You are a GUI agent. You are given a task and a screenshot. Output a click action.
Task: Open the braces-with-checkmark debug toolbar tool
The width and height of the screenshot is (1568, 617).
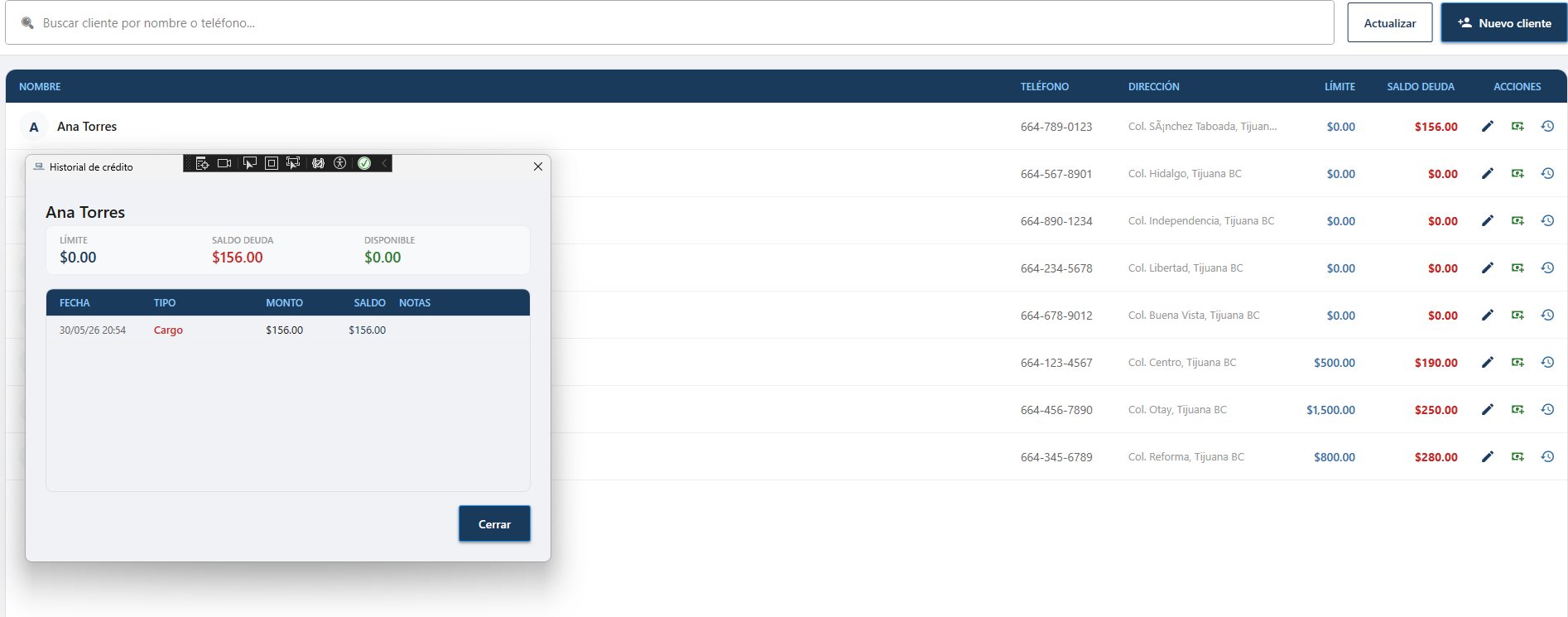click(x=318, y=163)
